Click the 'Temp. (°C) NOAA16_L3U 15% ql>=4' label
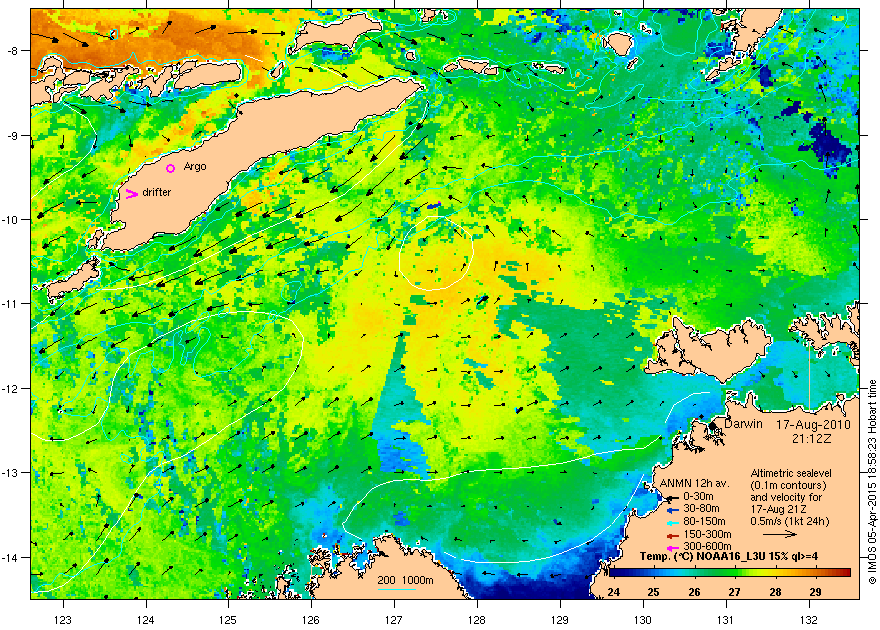The height and width of the screenshot is (630, 880). 728,557
